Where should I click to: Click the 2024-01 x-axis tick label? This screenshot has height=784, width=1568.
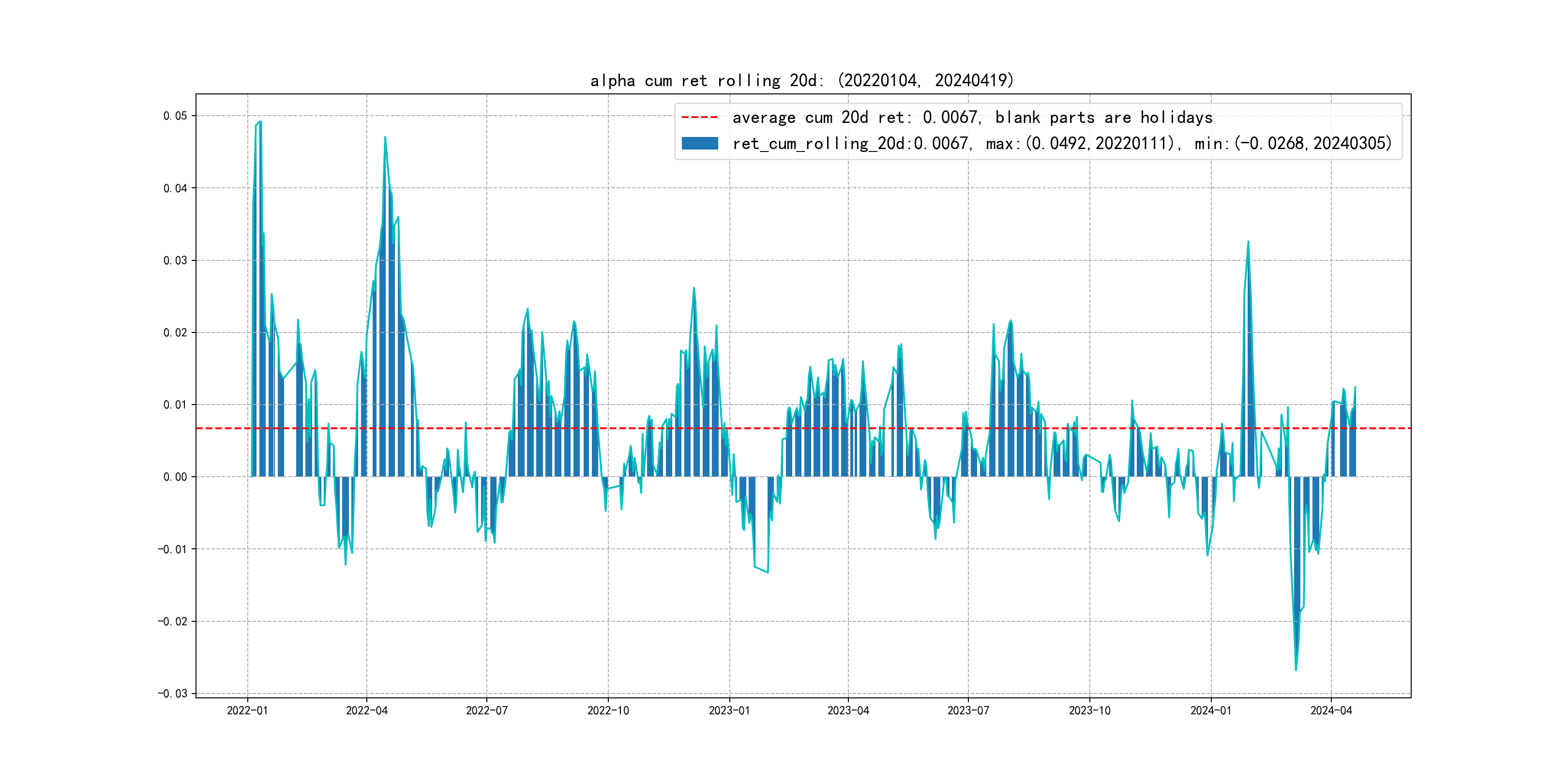pyautogui.click(x=1211, y=710)
